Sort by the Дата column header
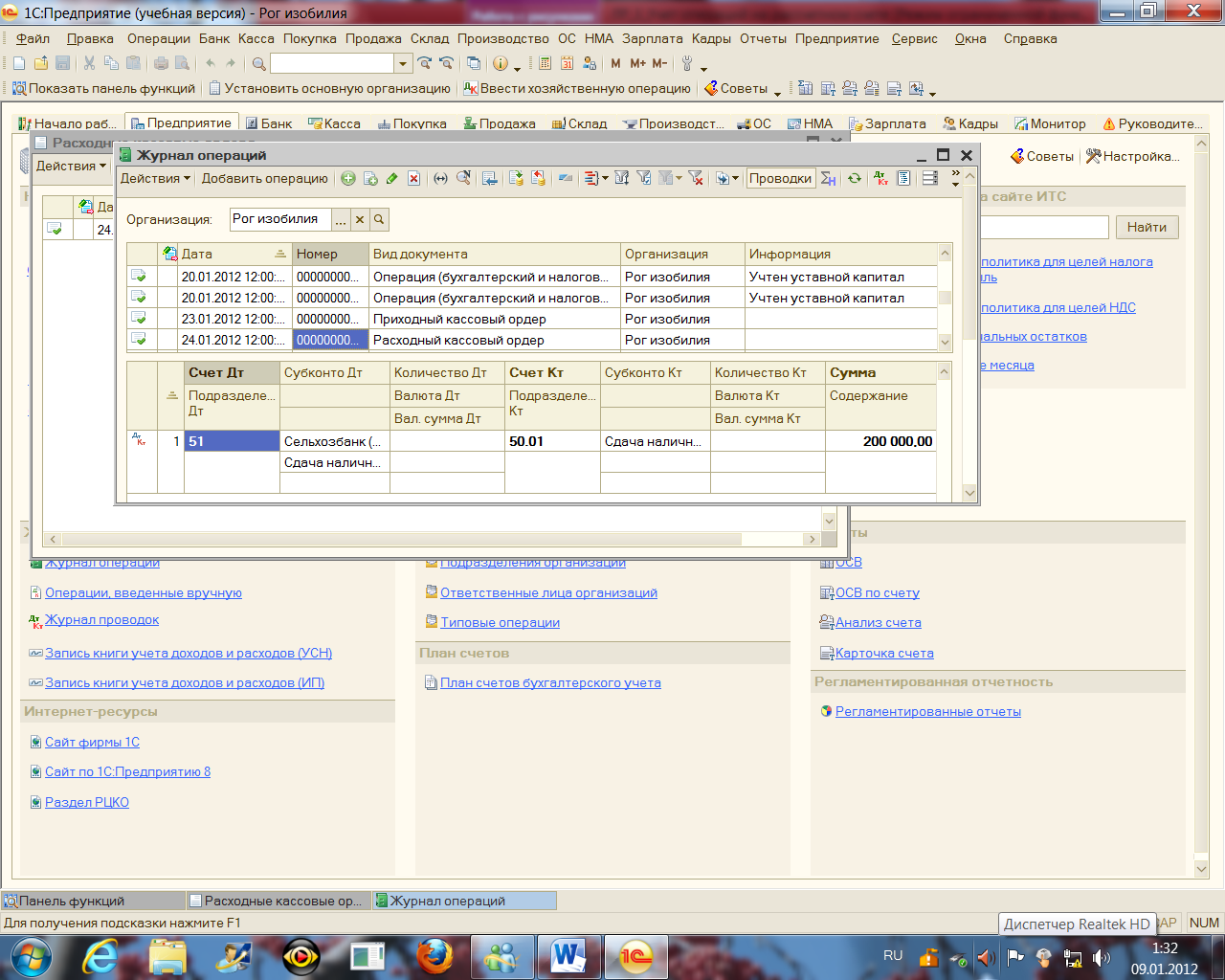This screenshot has width=1225, height=980. (234, 254)
